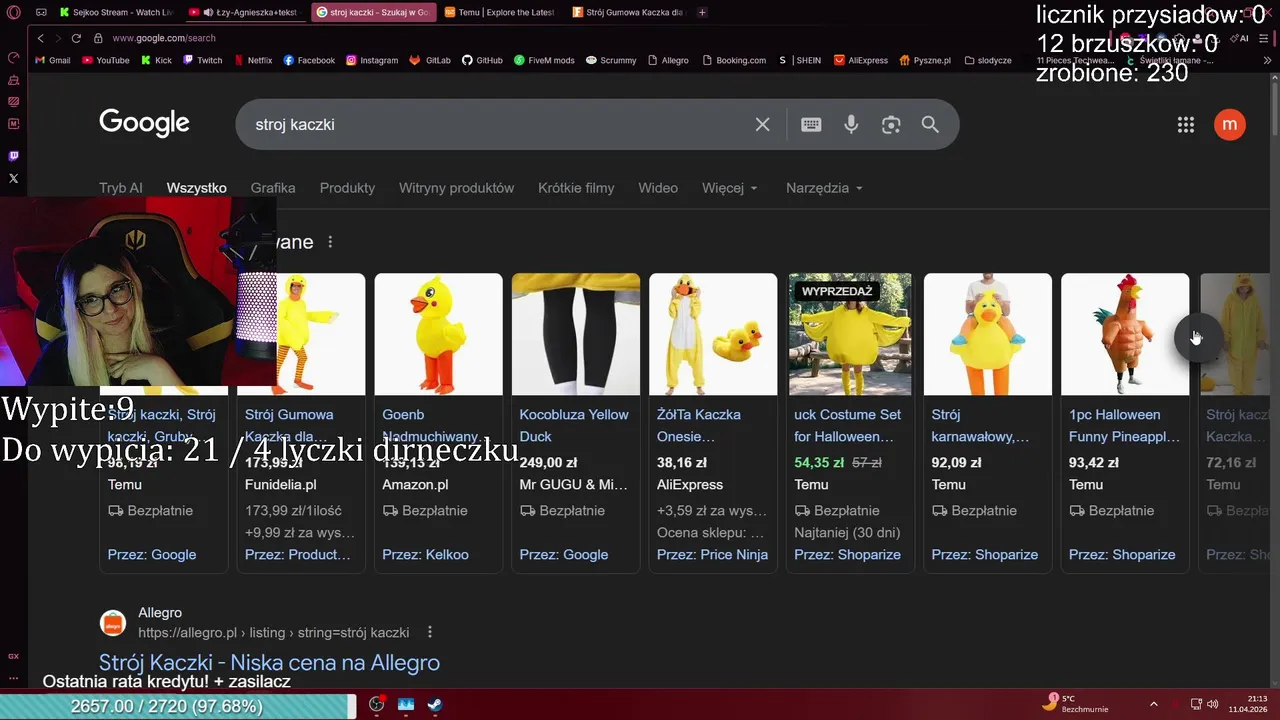Open the photo app in taskbar
The height and width of the screenshot is (720, 1280).
click(x=406, y=705)
